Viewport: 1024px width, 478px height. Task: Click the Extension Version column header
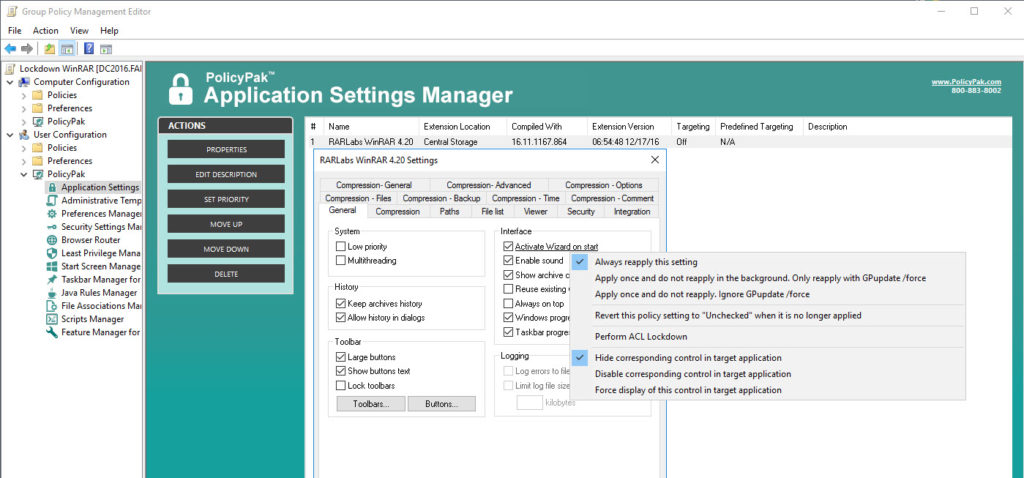click(x=629, y=127)
